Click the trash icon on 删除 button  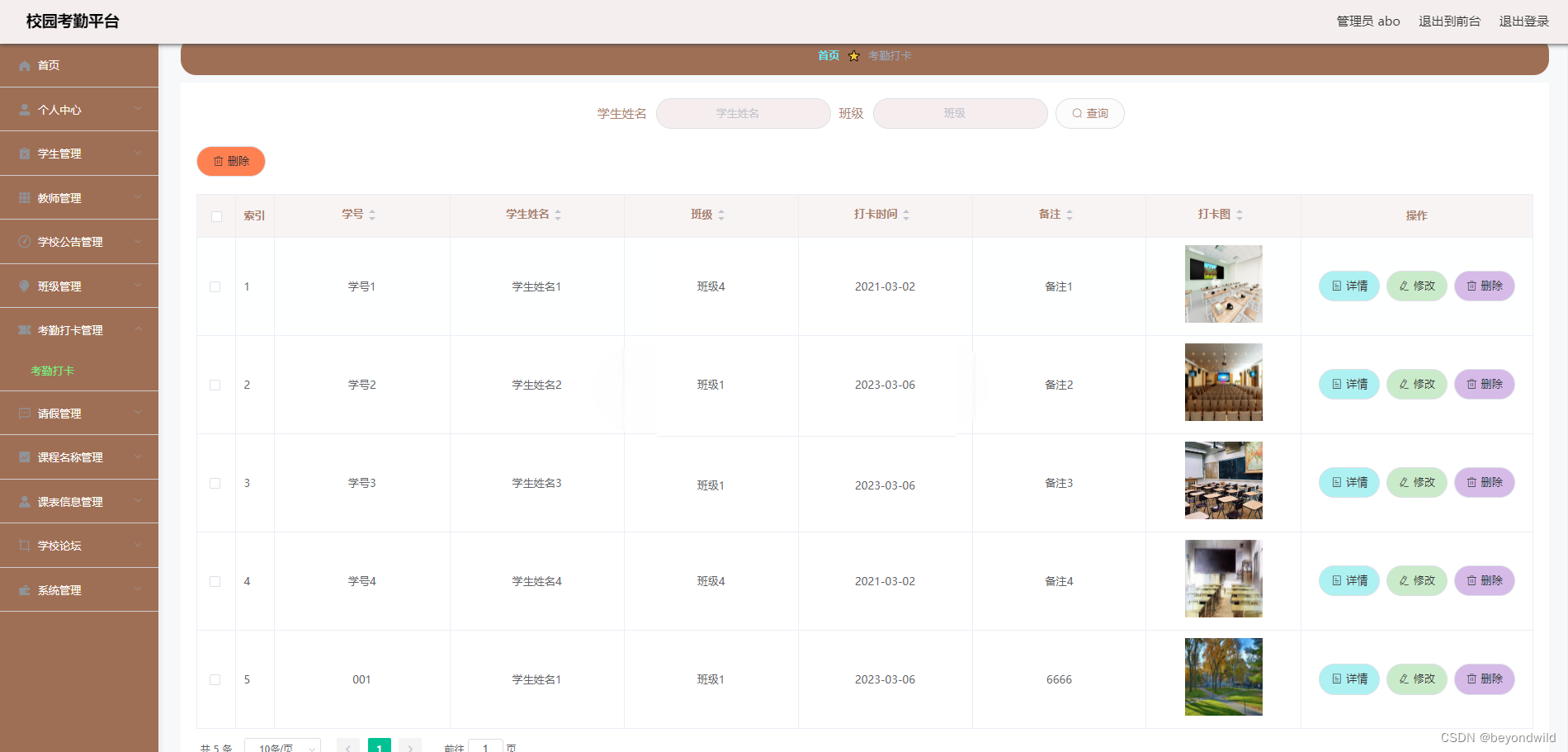pos(218,161)
